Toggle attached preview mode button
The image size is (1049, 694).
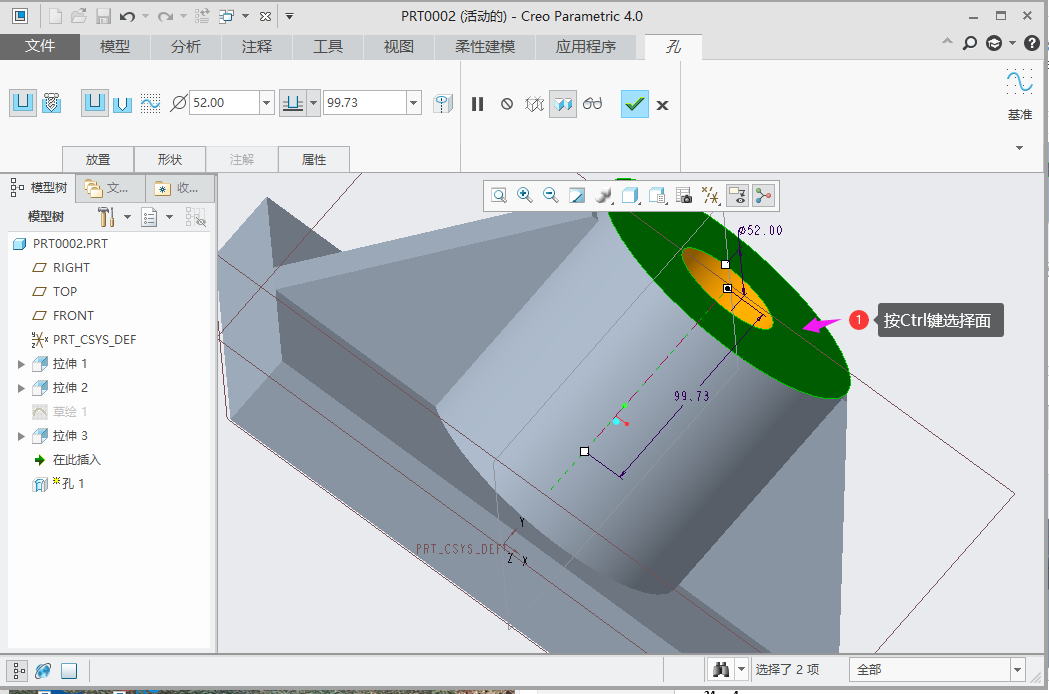coord(563,104)
